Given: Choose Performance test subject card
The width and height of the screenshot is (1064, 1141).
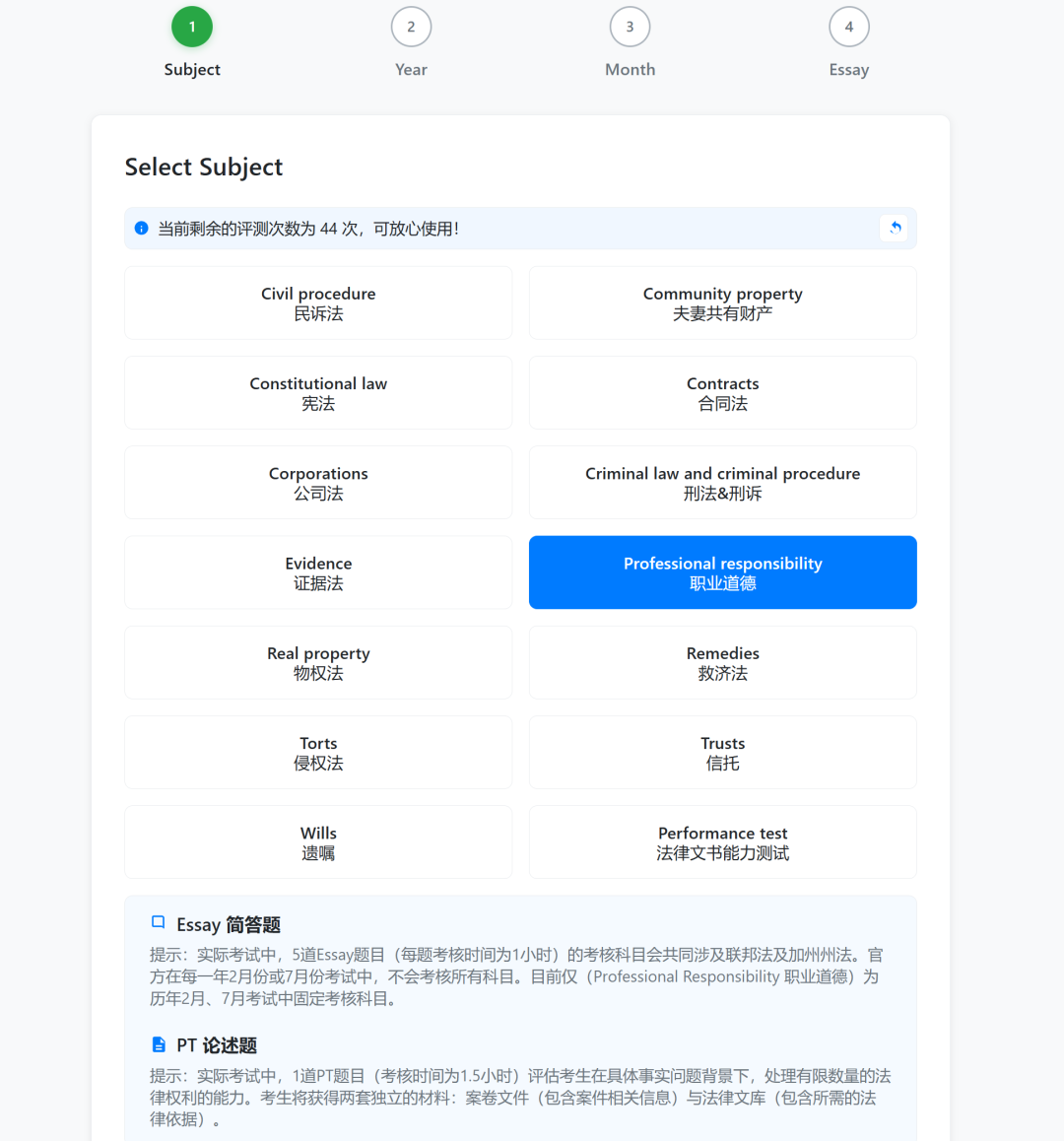Looking at the screenshot, I should (x=723, y=841).
